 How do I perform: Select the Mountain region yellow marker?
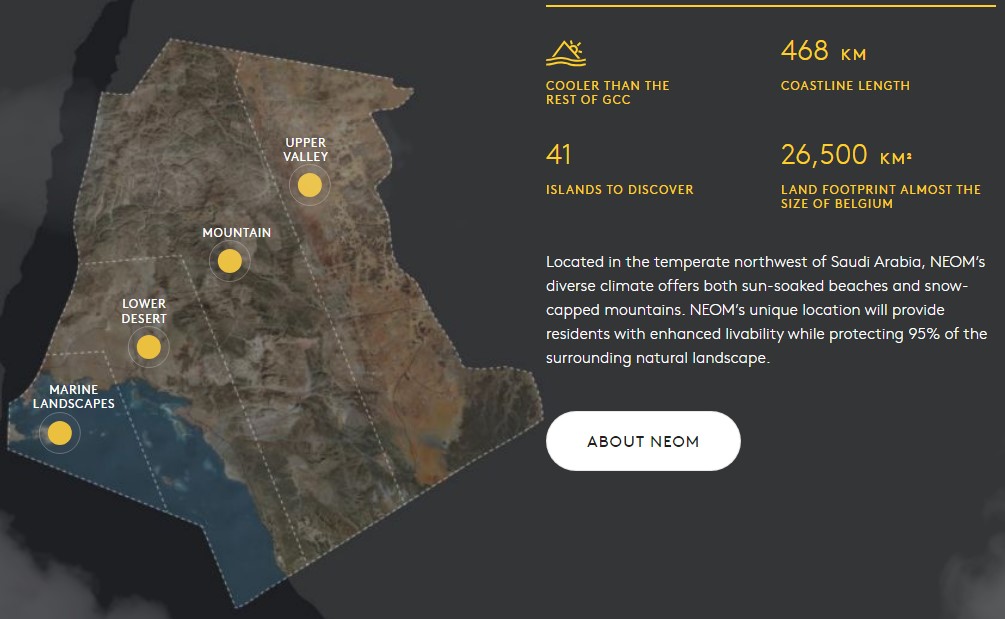[229, 261]
